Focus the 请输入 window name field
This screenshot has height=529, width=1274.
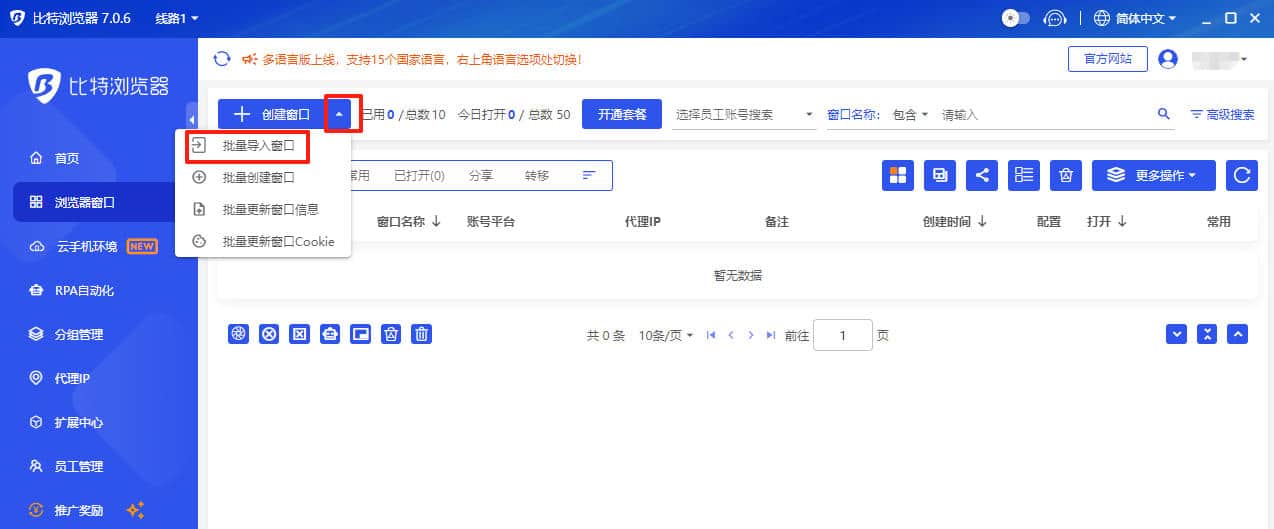[1045, 114]
